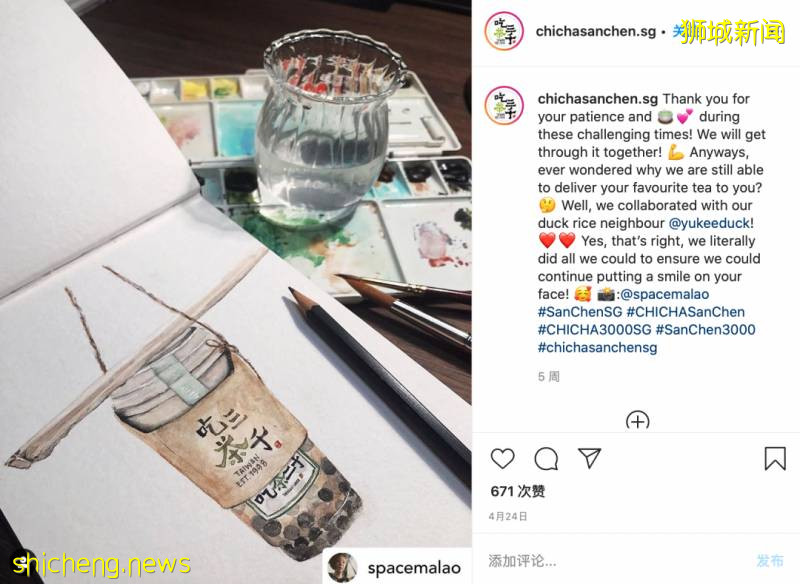Open chichasanchen.sg profile picture in header
The height and width of the screenshot is (584, 800).
point(504,31)
